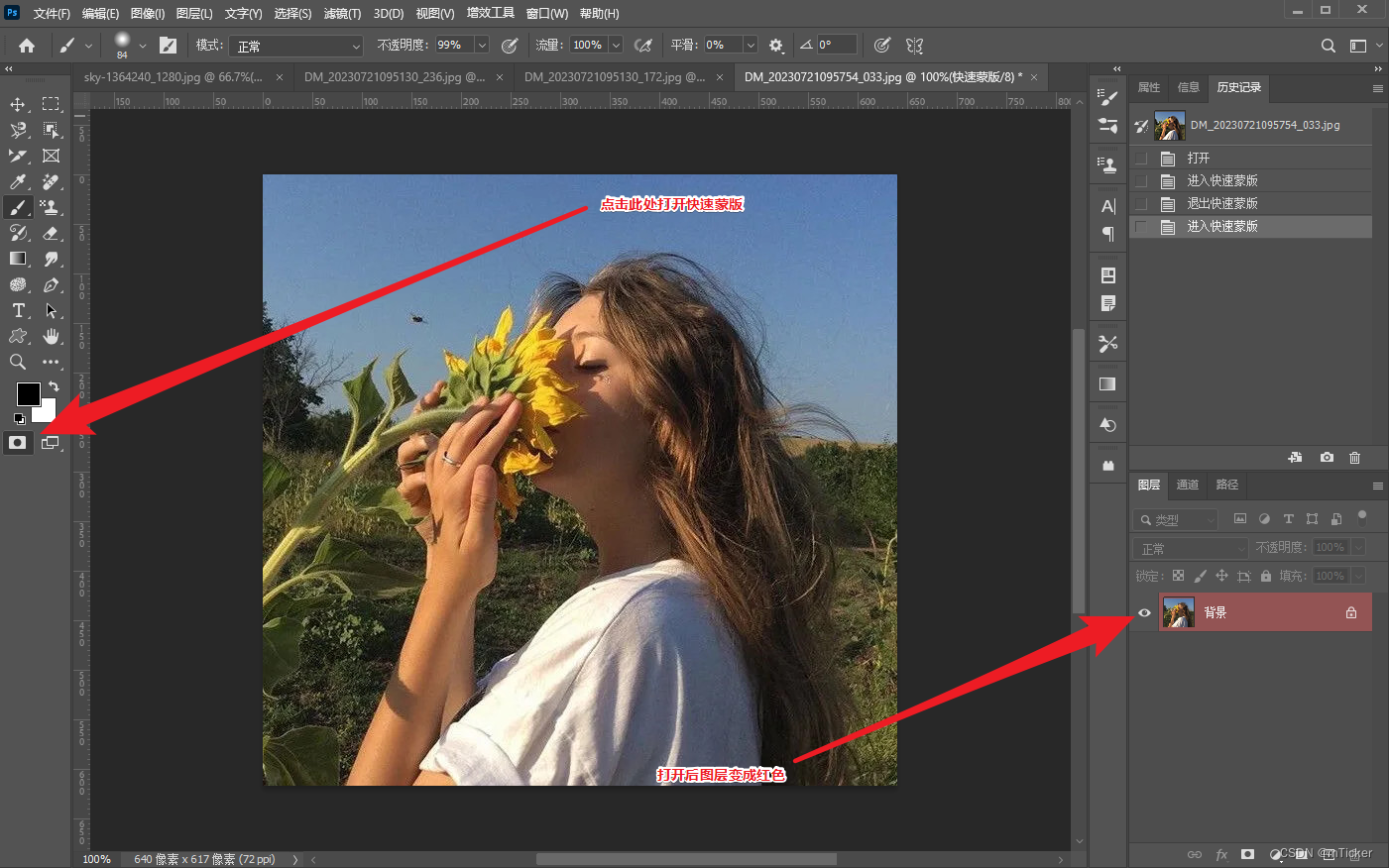Screen dimensions: 1389x868
Task: Open the 平滑 smoothing dropdown arrow
Action: [x=751, y=46]
